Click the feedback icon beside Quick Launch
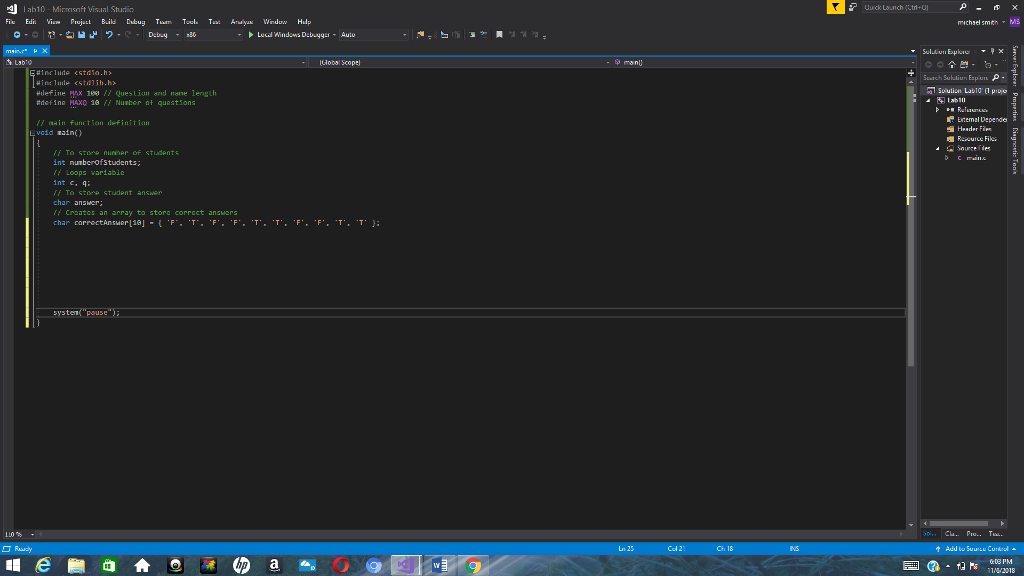This screenshot has height=576, width=1024. 852,8
